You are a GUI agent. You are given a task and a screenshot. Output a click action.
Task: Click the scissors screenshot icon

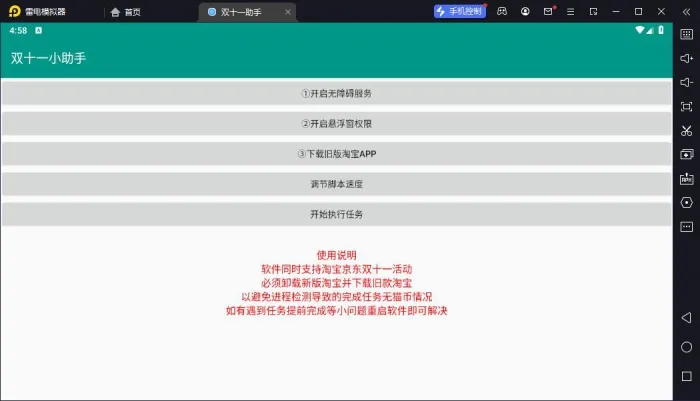pyautogui.click(x=687, y=131)
